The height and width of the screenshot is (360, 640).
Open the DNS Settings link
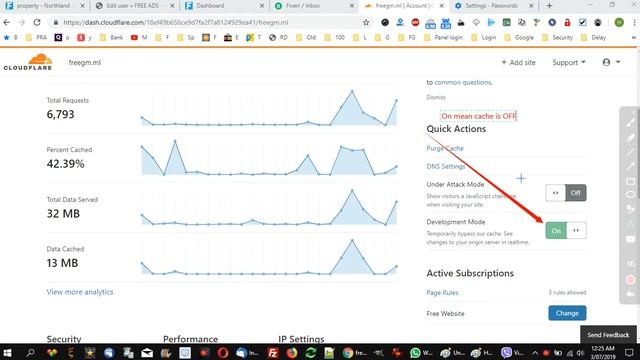pyautogui.click(x=446, y=166)
